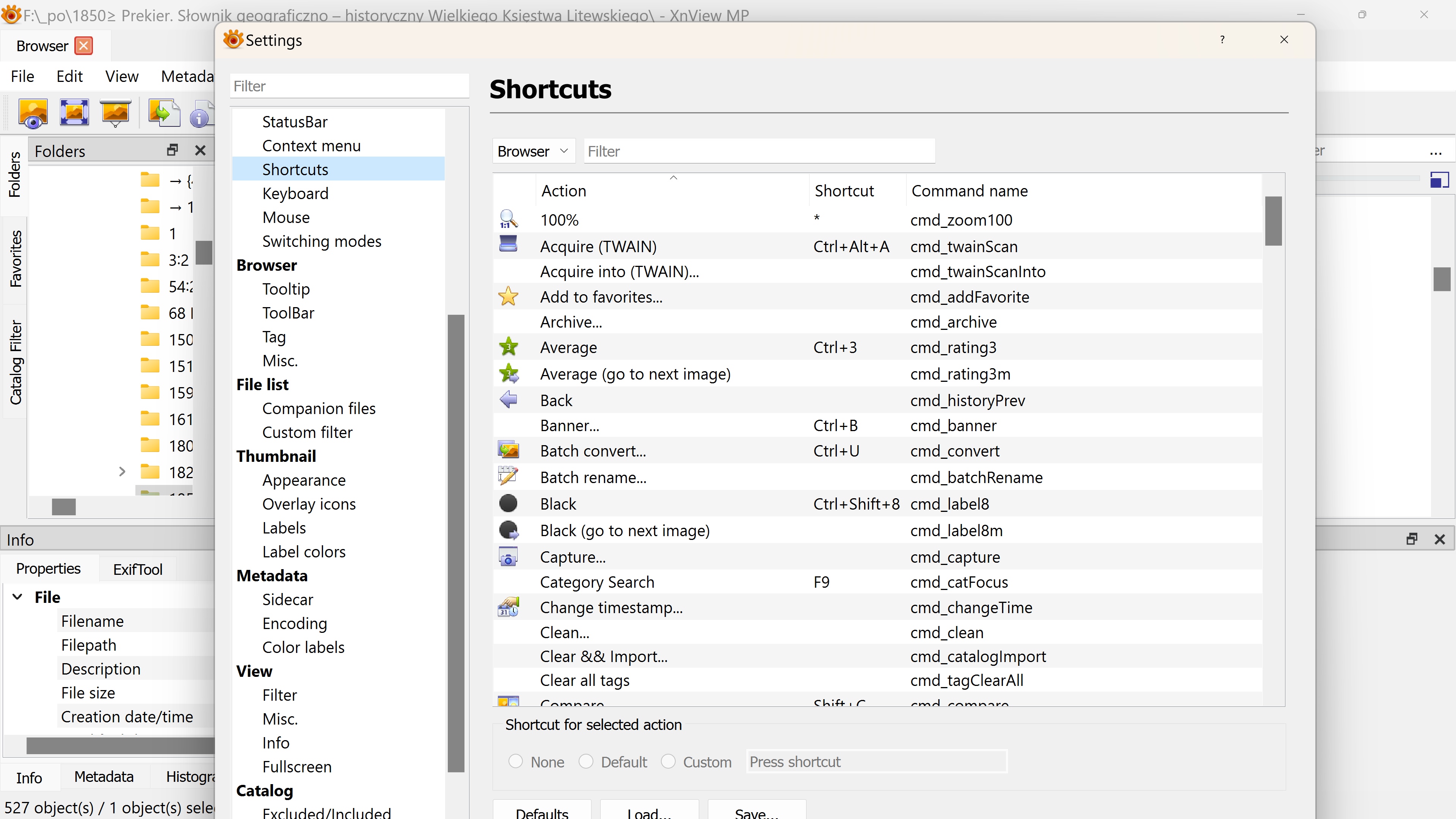This screenshot has height=819, width=1456.
Task: Select the Banner... action row
Action: pos(878,425)
